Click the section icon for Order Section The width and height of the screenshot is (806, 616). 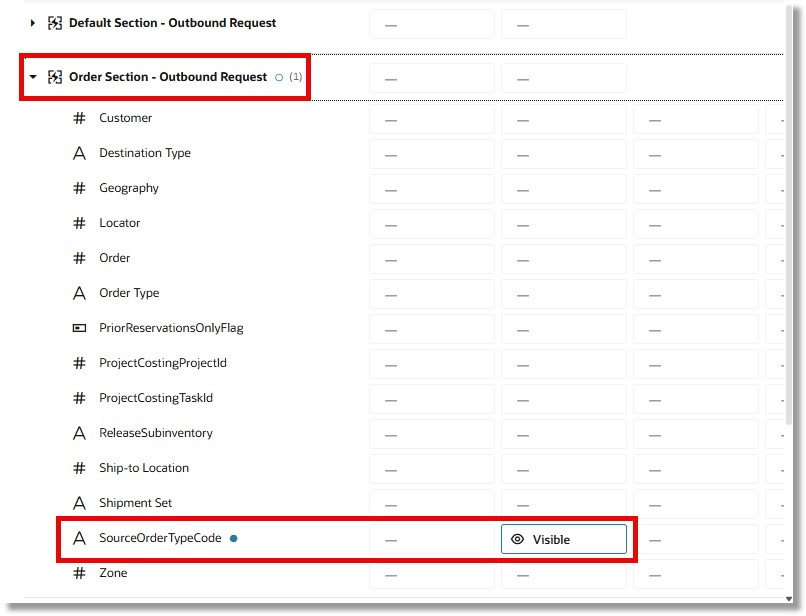[54, 77]
